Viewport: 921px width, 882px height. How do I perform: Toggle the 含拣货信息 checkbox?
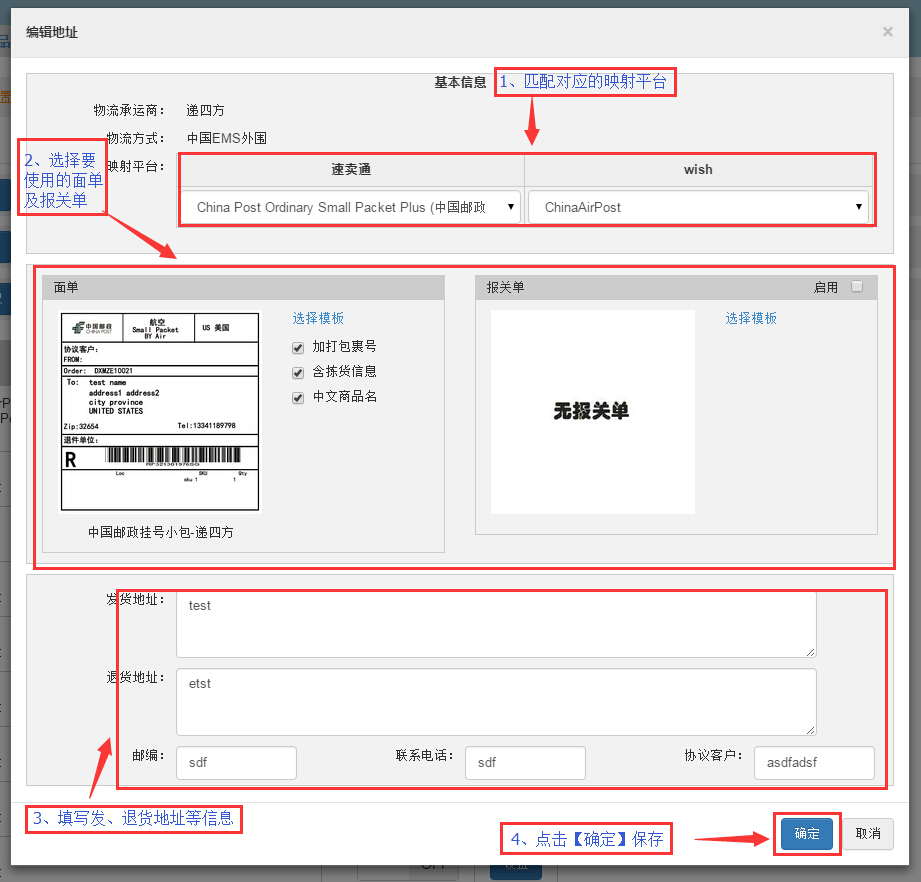[298, 372]
